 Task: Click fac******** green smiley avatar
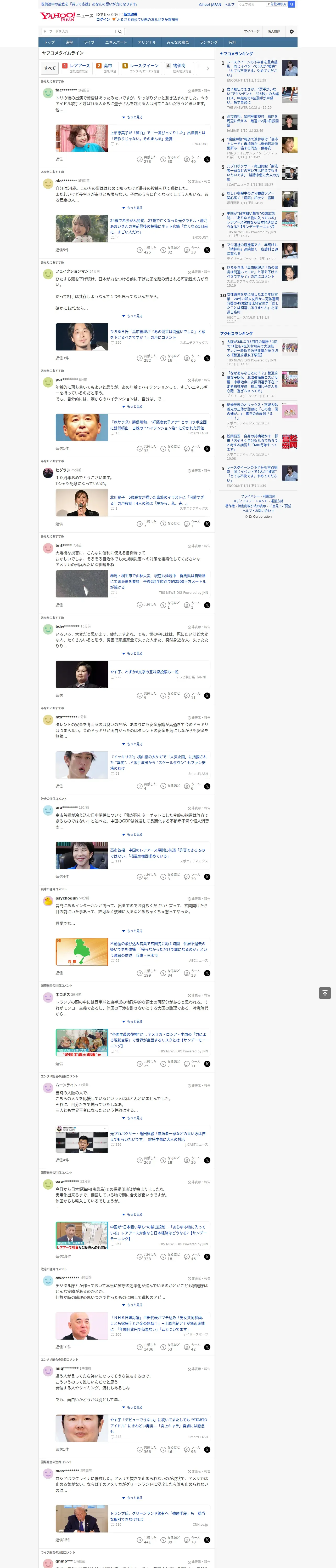48,93
